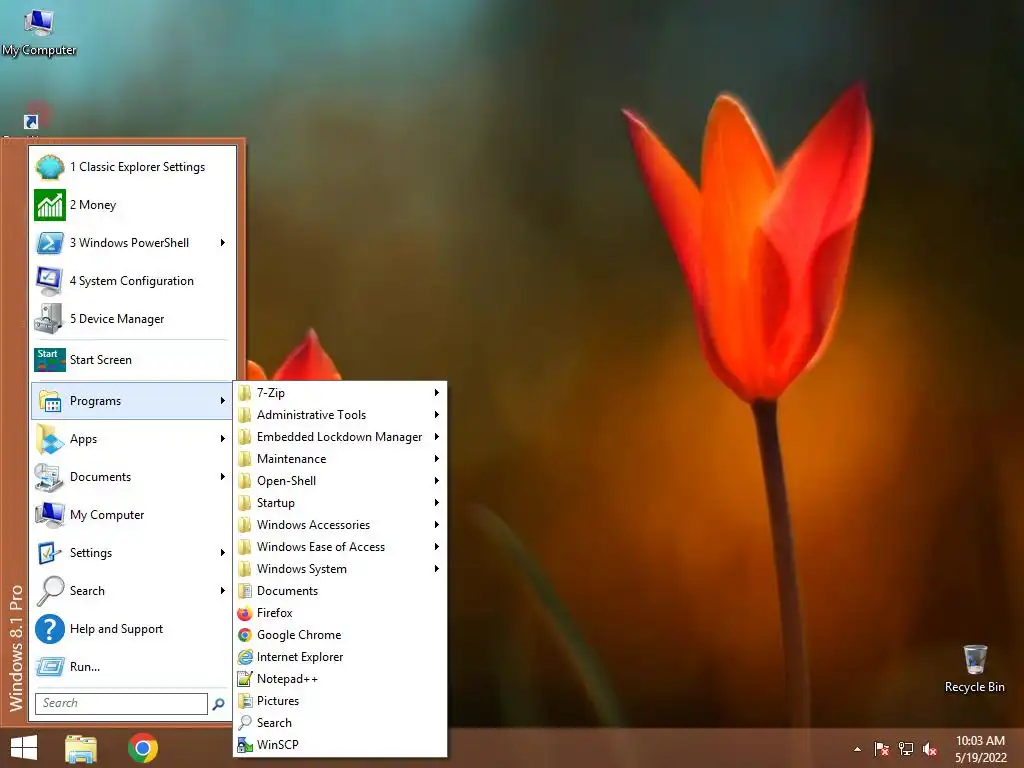Expand the 7-Zip folder arrow
The height and width of the screenshot is (768, 1024).
tap(437, 393)
